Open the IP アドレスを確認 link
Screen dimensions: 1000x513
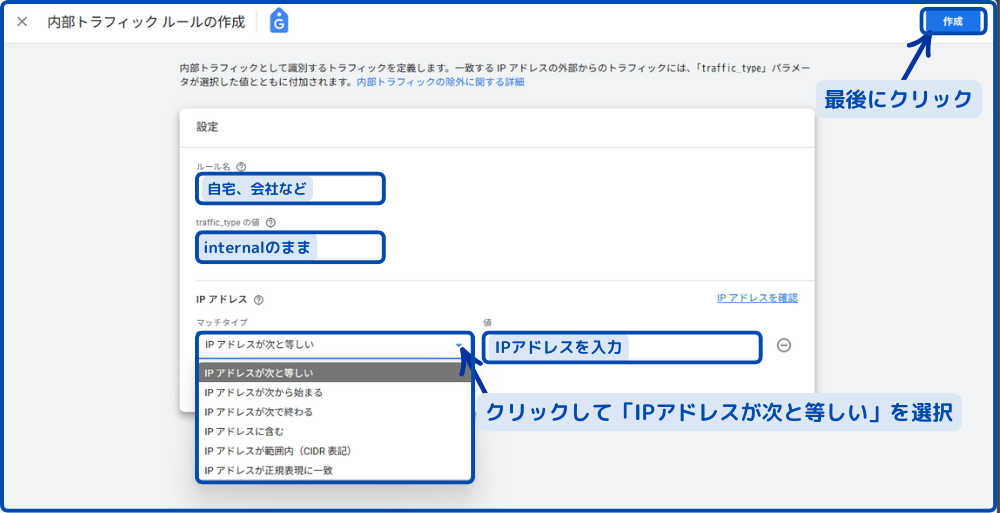(757, 298)
